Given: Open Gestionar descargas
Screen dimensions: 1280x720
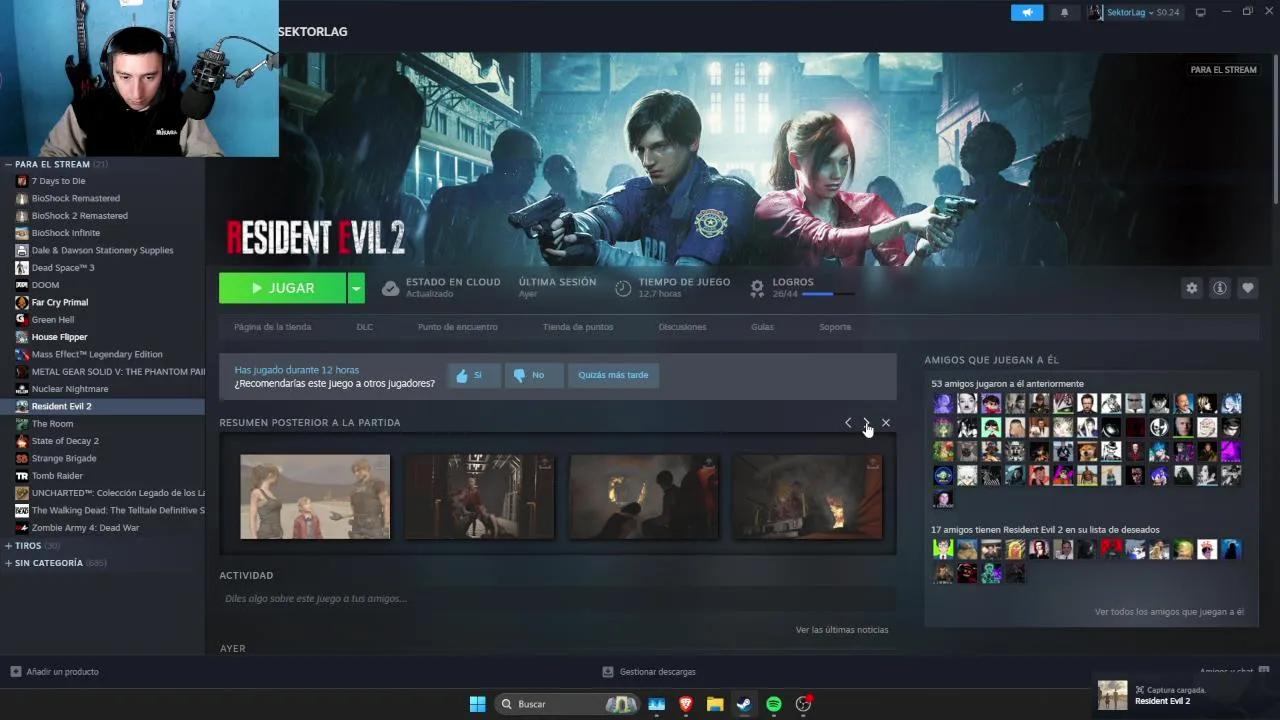Looking at the screenshot, I should pyautogui.click(x=649, y=672).
